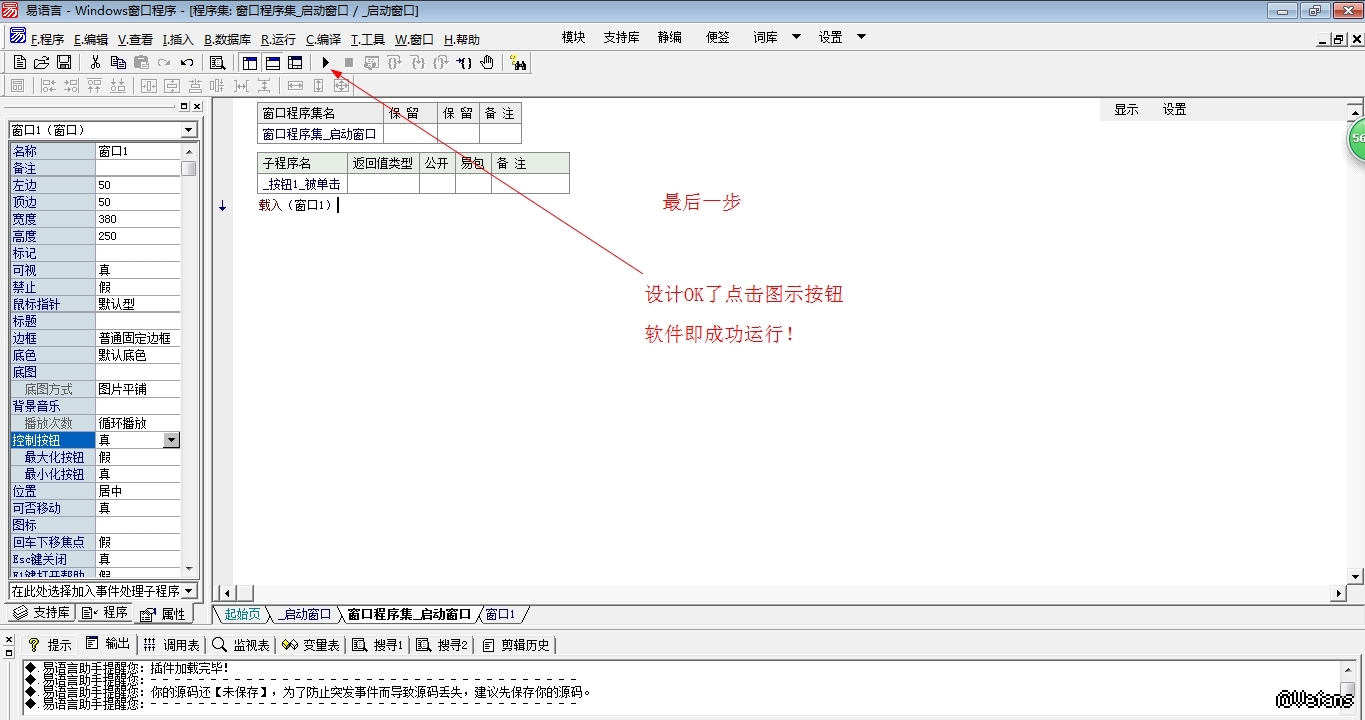
Task: Click the 名称 value field 窗口1
Action: tap(138, 151)
